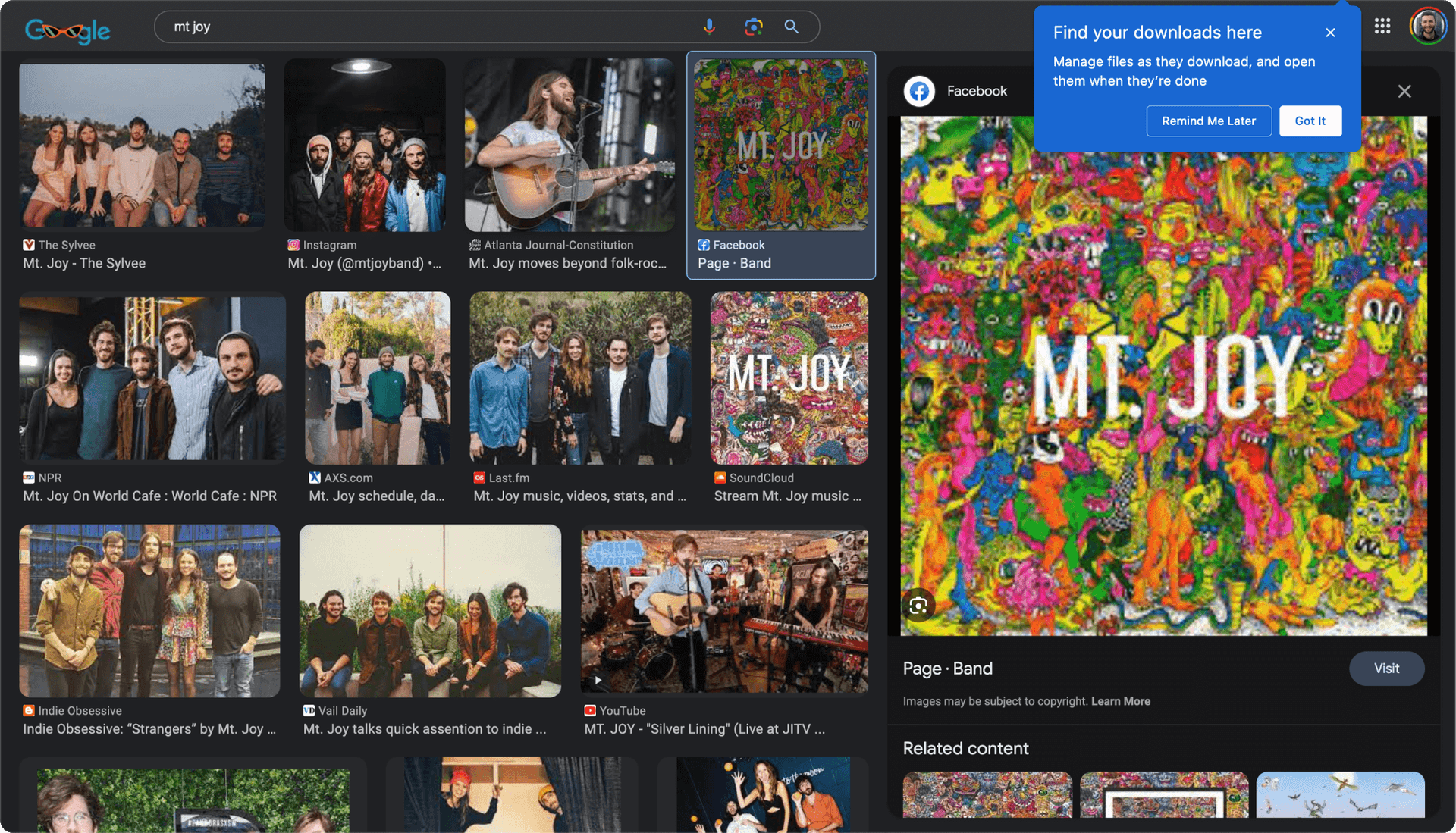Click the Google apps grid icon
Screen dimensions: 1456x833
[x=1383, y=26]
